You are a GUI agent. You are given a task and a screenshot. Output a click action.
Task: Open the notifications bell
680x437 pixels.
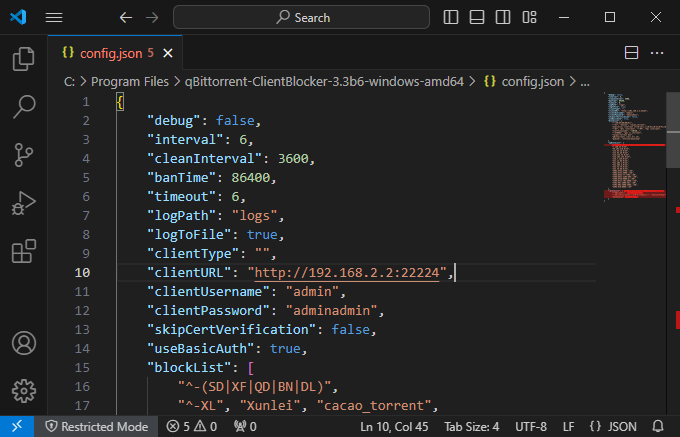658,427
